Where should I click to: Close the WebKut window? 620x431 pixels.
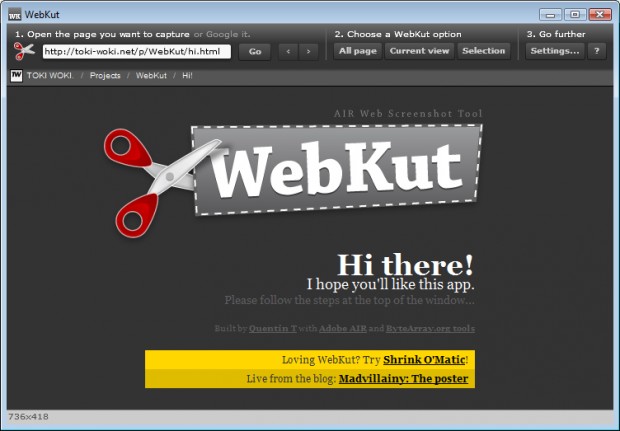(x=600, y=15)
